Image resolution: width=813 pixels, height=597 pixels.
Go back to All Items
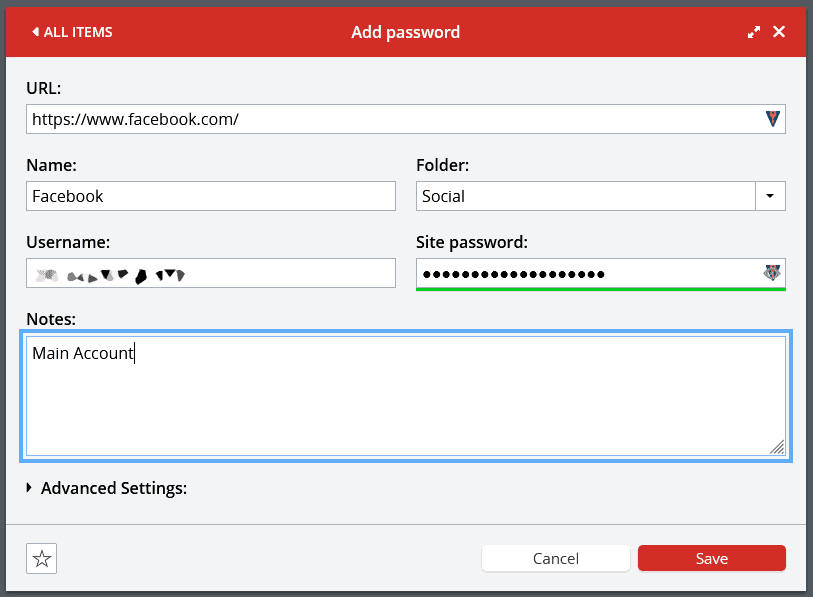coord(72,32)
